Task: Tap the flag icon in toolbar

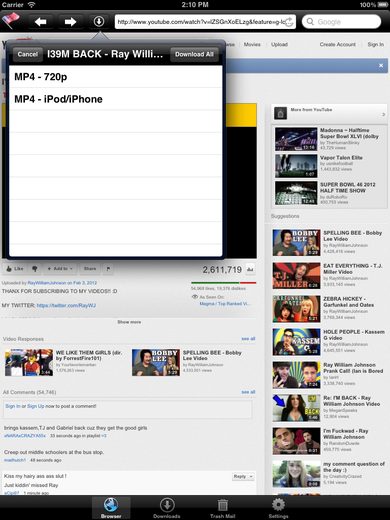Action: click(11, 21)
